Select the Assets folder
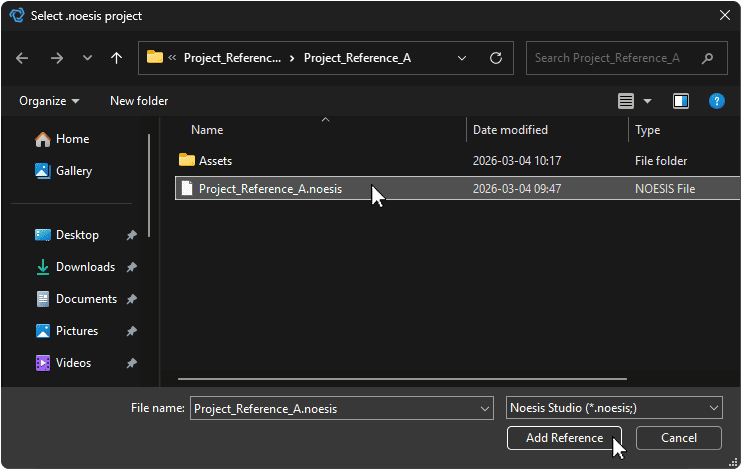The width and height of the screenshot is (742, 470). (215, 160)
